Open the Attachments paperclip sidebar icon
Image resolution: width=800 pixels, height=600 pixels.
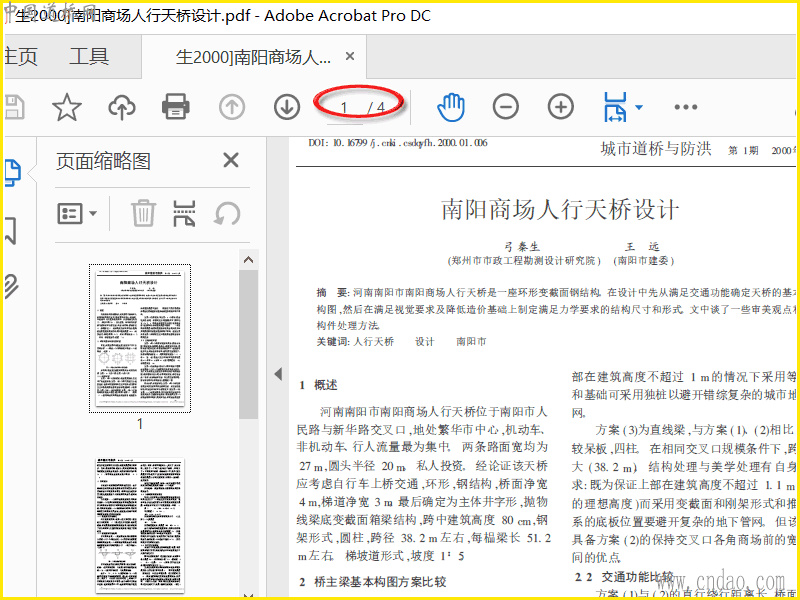click(x=11, y=286)
